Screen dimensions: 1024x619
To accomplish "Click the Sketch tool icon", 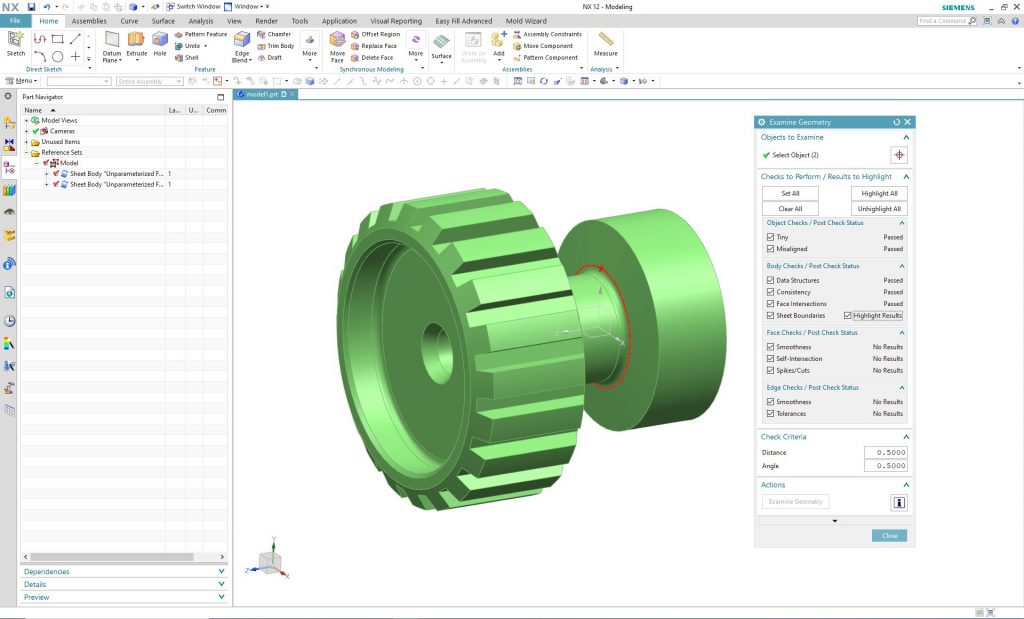I will click(x=16, y=40).
